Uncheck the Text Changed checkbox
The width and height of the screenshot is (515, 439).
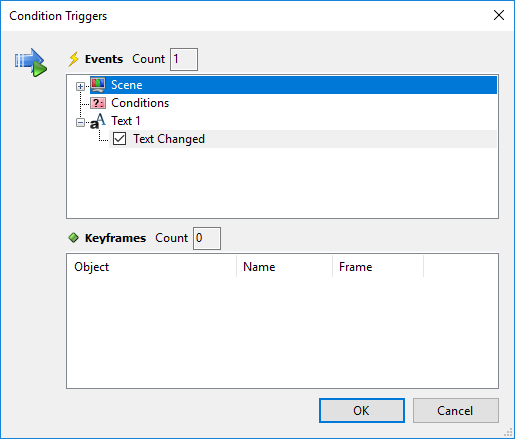point(119,139)
